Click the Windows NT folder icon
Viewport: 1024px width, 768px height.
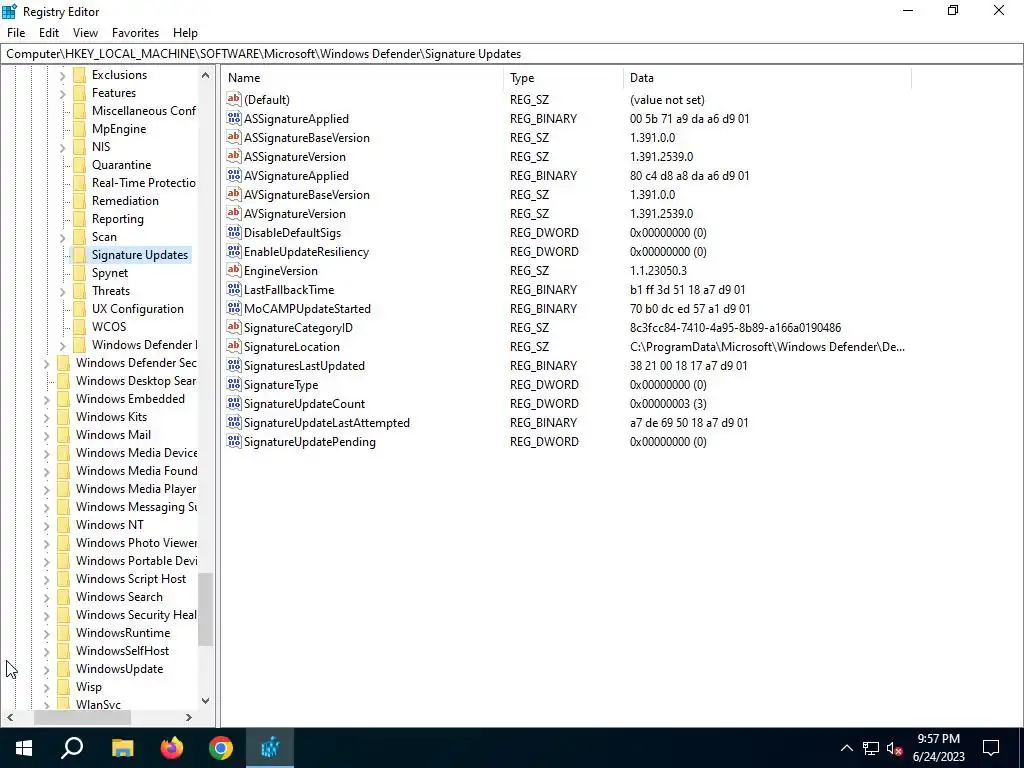click(x=63, y=524)
